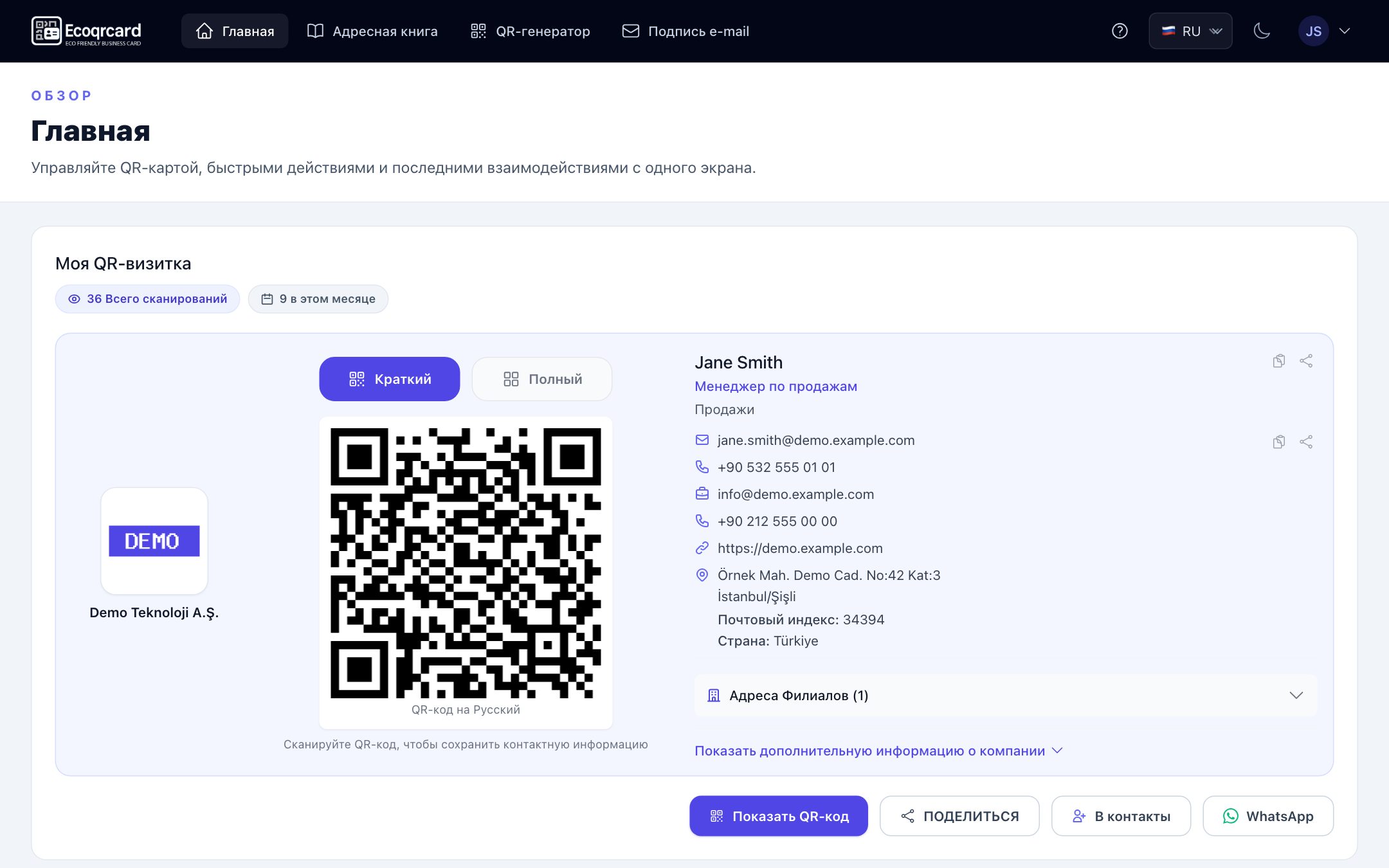Open Адресная книга section

pyautogui.click(x=372, y=31)
